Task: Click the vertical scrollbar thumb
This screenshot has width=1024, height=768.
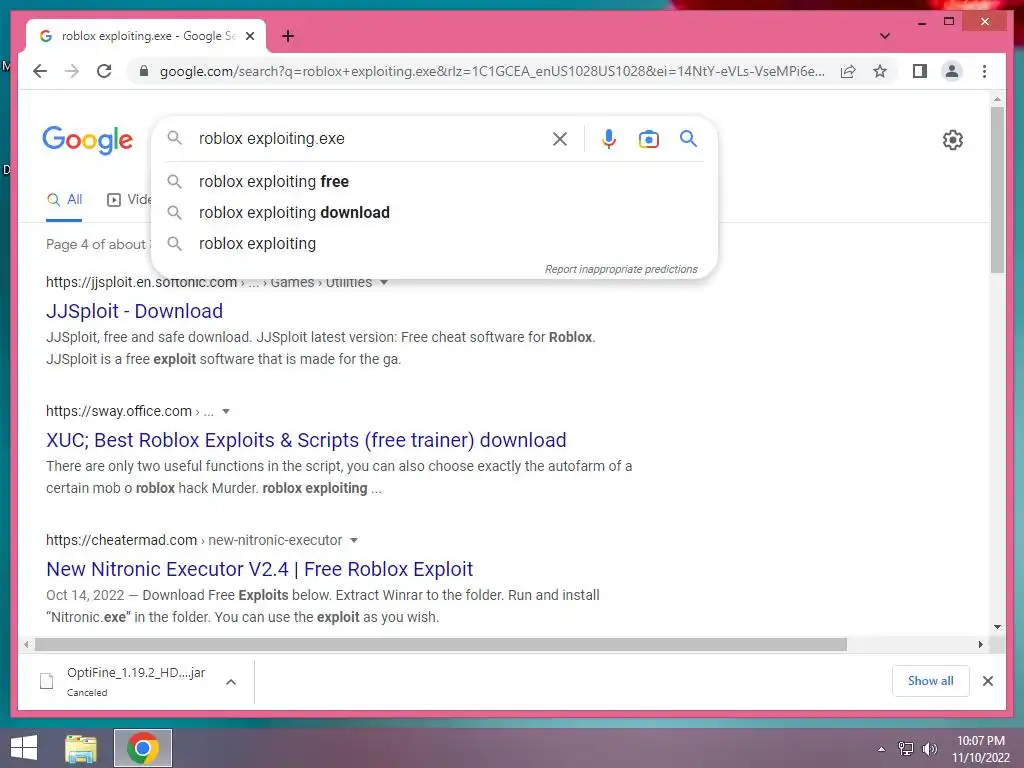Action: (997, 189)
